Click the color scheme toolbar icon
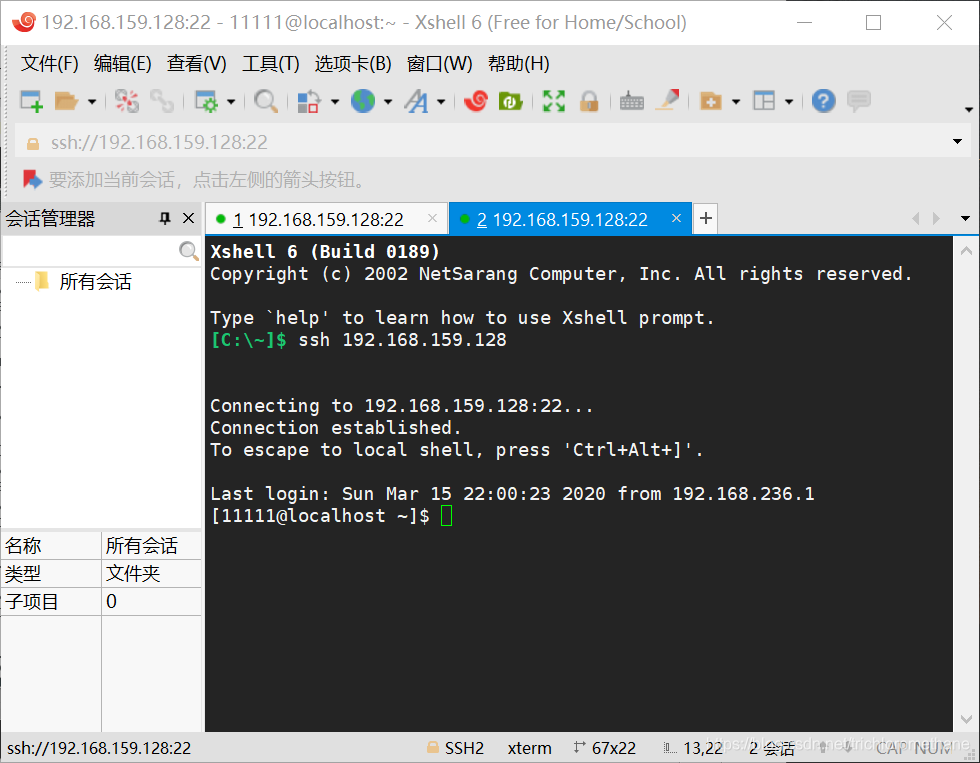 309,101
